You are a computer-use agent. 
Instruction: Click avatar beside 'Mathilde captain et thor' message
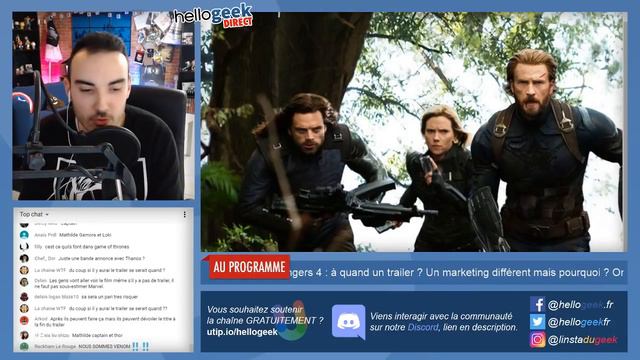[24, 335]
